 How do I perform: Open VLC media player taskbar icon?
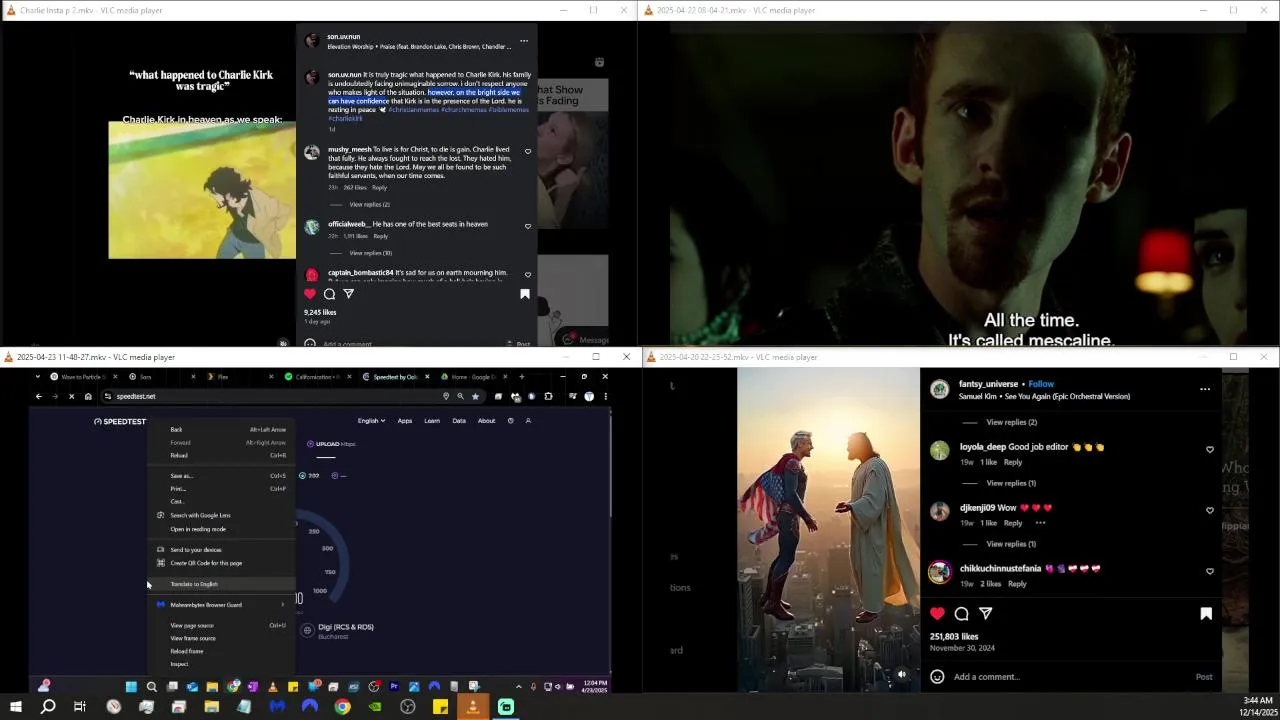point(472,707)
